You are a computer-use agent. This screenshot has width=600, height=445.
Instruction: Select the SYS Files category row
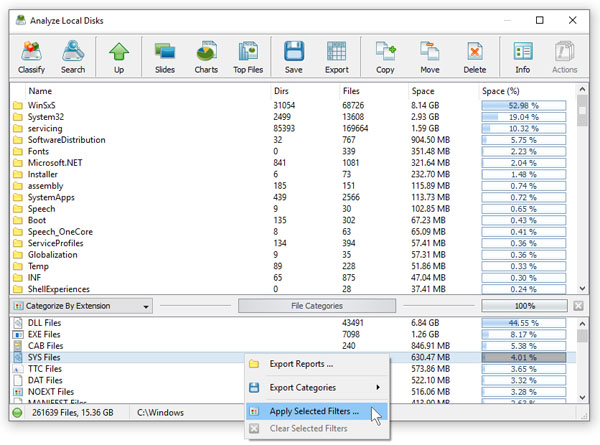pos(293,357)
